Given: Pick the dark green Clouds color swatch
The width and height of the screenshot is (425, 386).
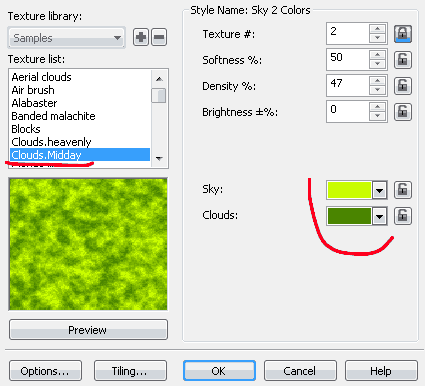Looking at the screenshot, I should click(349, 216).
